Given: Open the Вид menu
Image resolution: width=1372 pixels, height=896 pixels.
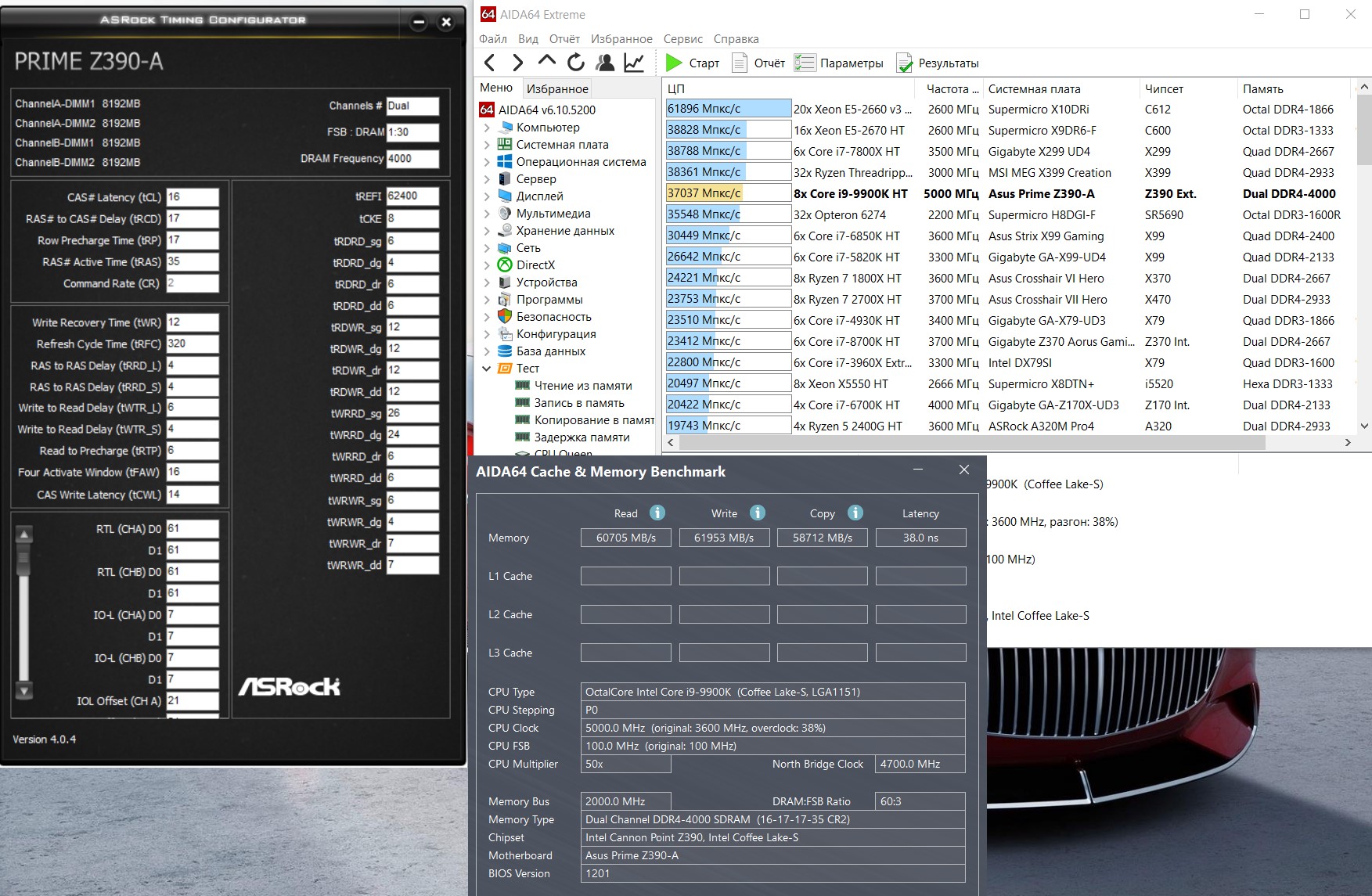Looking at the screenshot, I should point(528,38).
